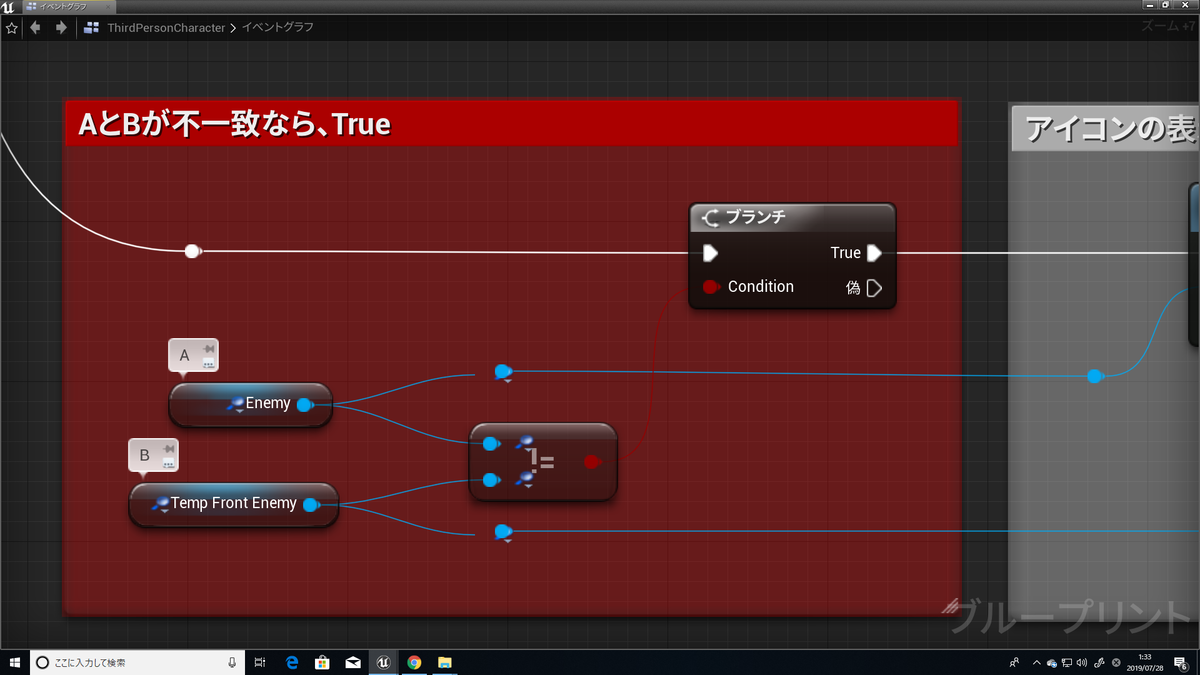
Task: Click the microphone icon in the search box
Action: [x=232, y=662]
